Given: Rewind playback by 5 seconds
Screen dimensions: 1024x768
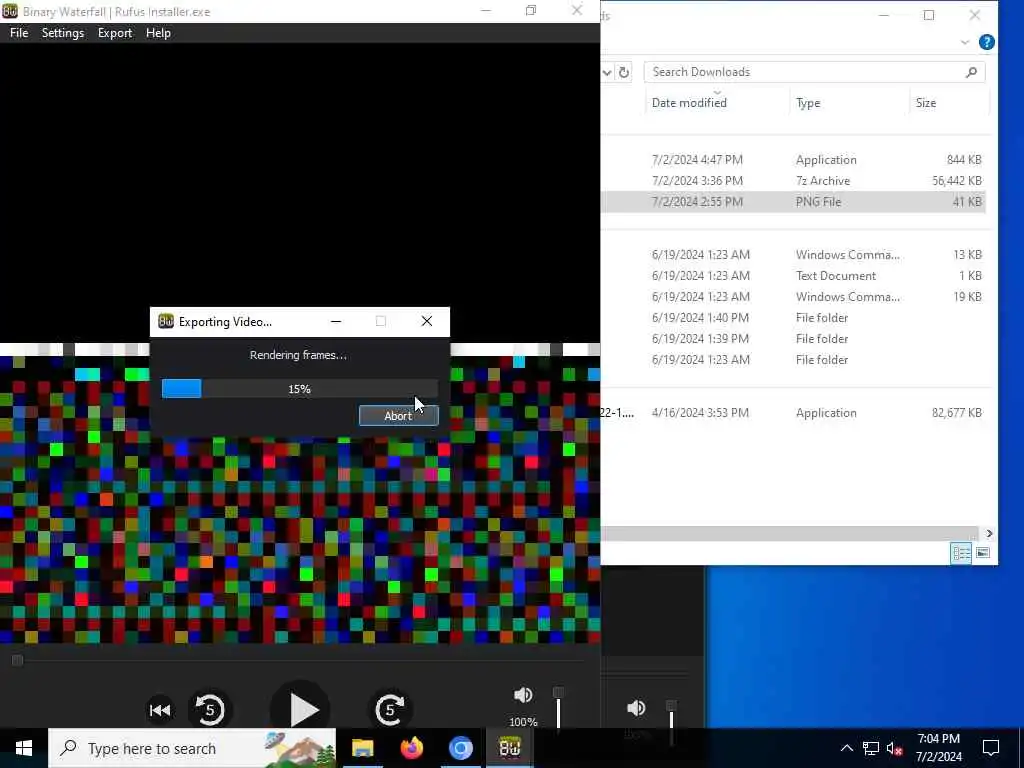Looking at the screenshot, I should click(x=210, y=709).
